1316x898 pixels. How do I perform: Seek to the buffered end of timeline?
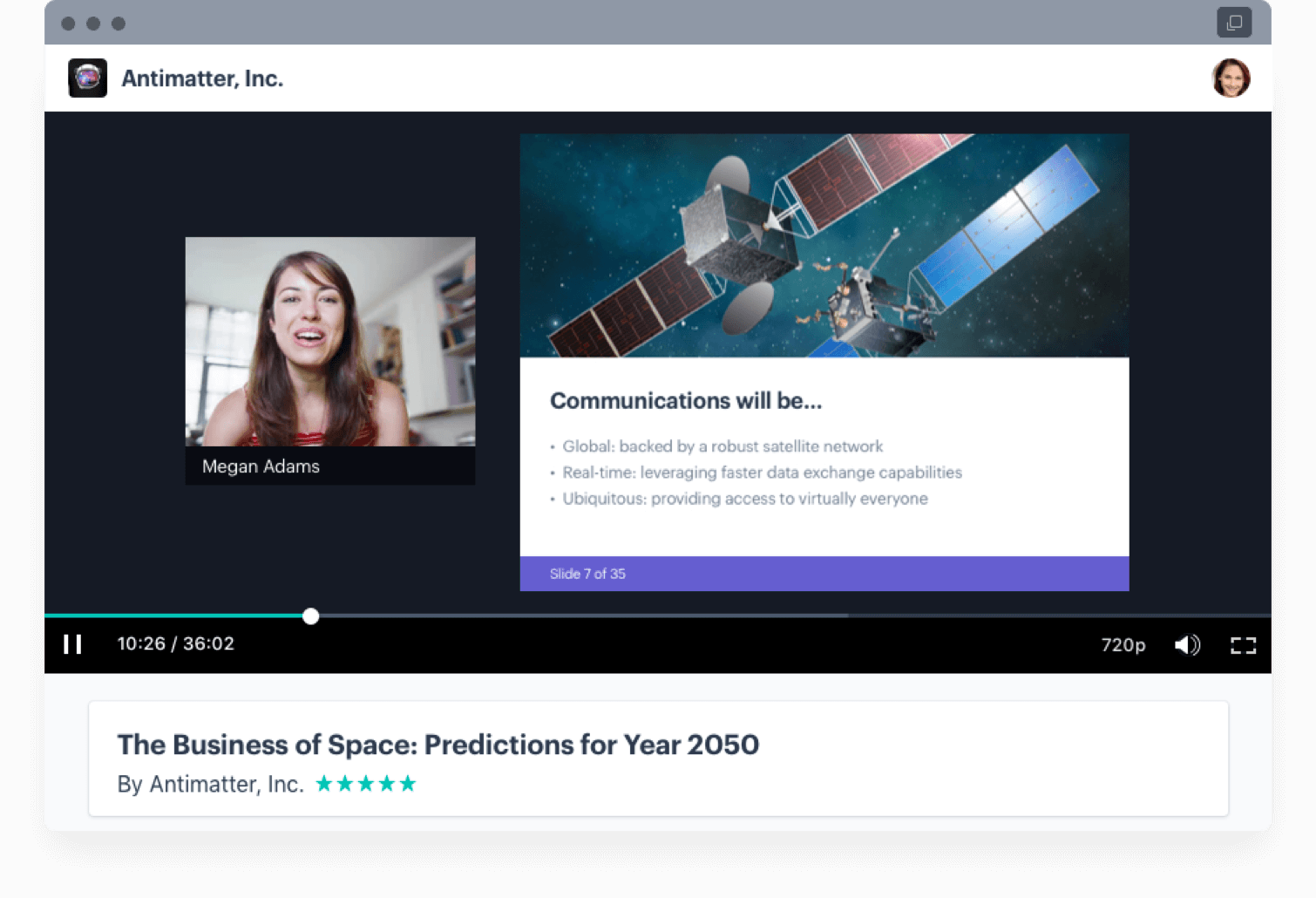point(847,616)
